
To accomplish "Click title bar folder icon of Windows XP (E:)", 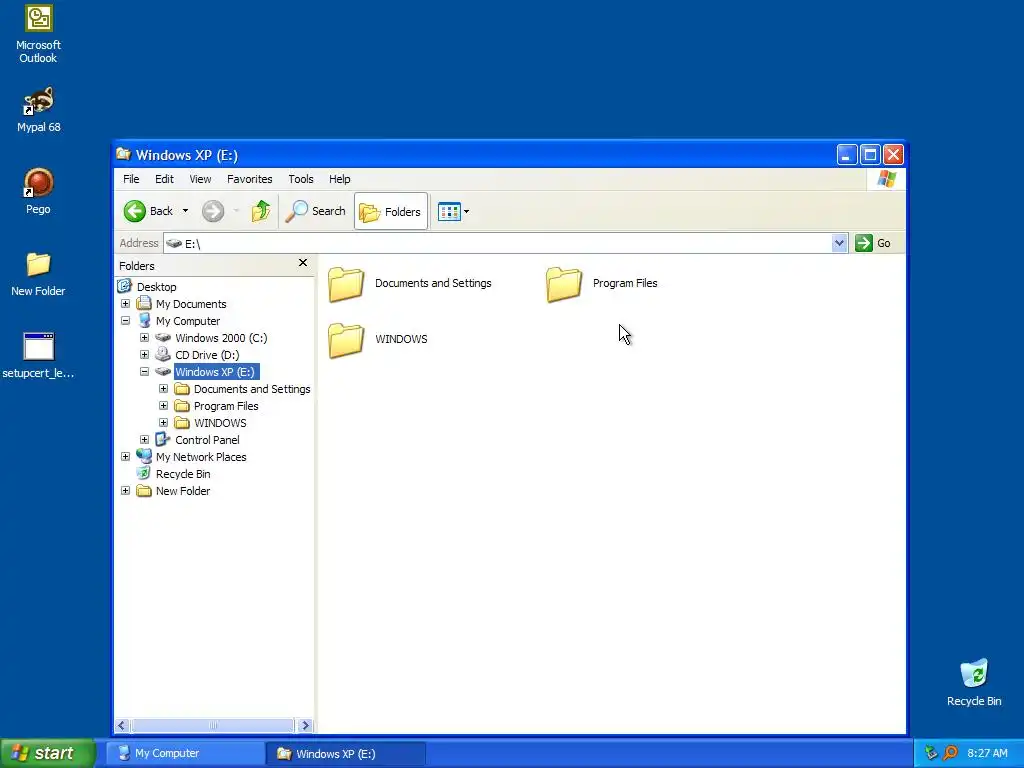I will [x=123, y=154].
